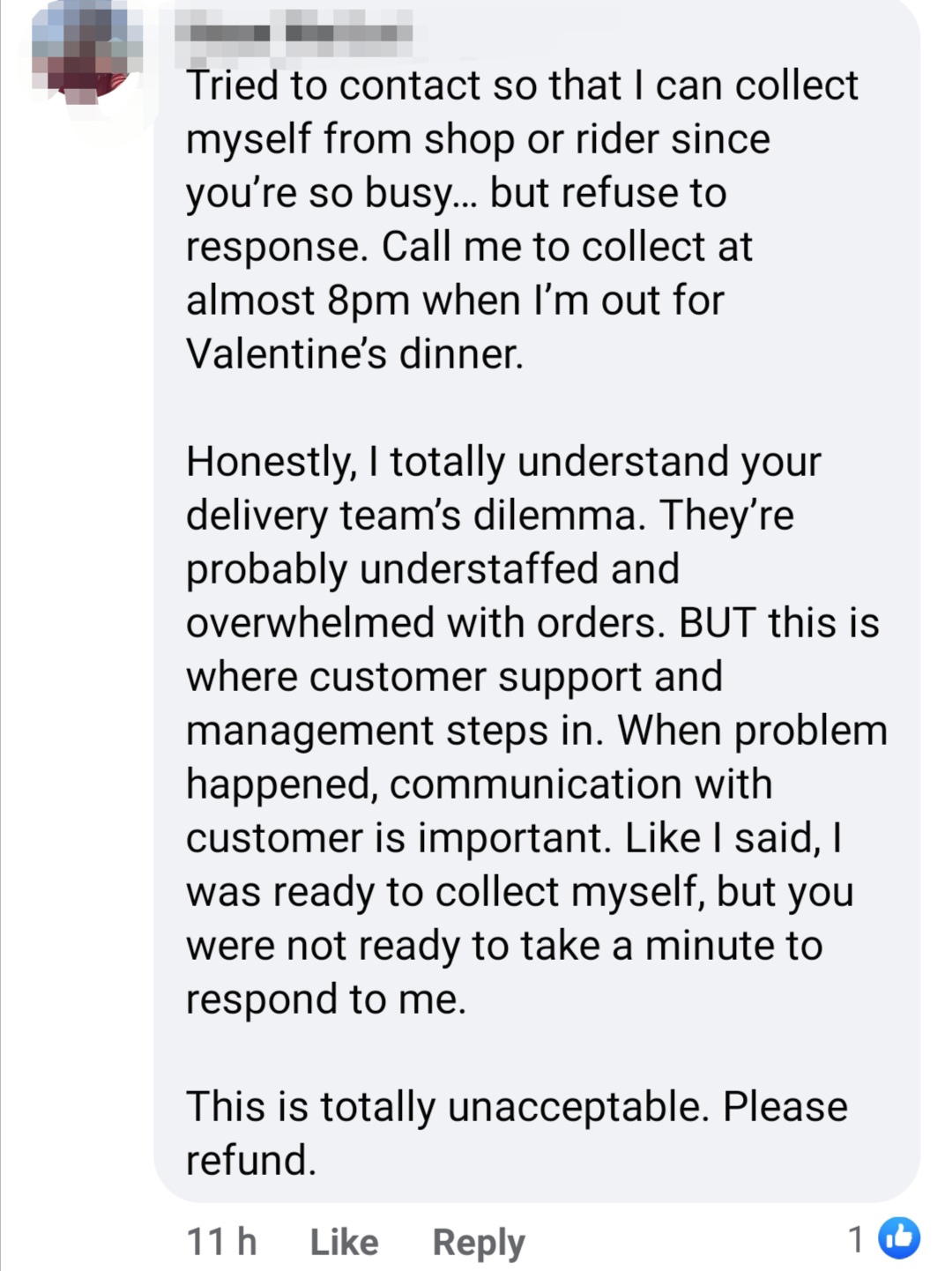Tap the "management steps in" line
952x1271 pixels.
(x=537, y=731)
